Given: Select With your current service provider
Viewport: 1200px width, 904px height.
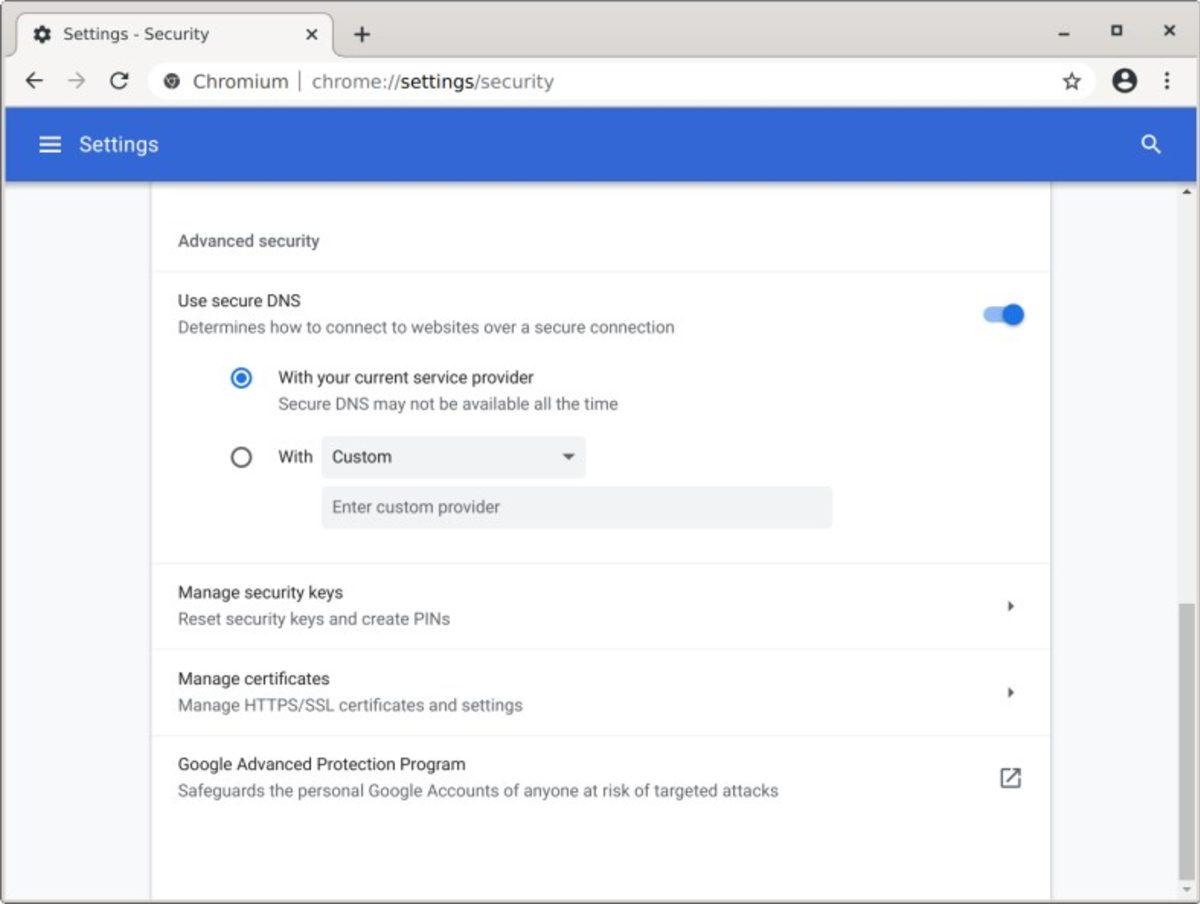Looking at the screenshot, I should pos(240,378).
